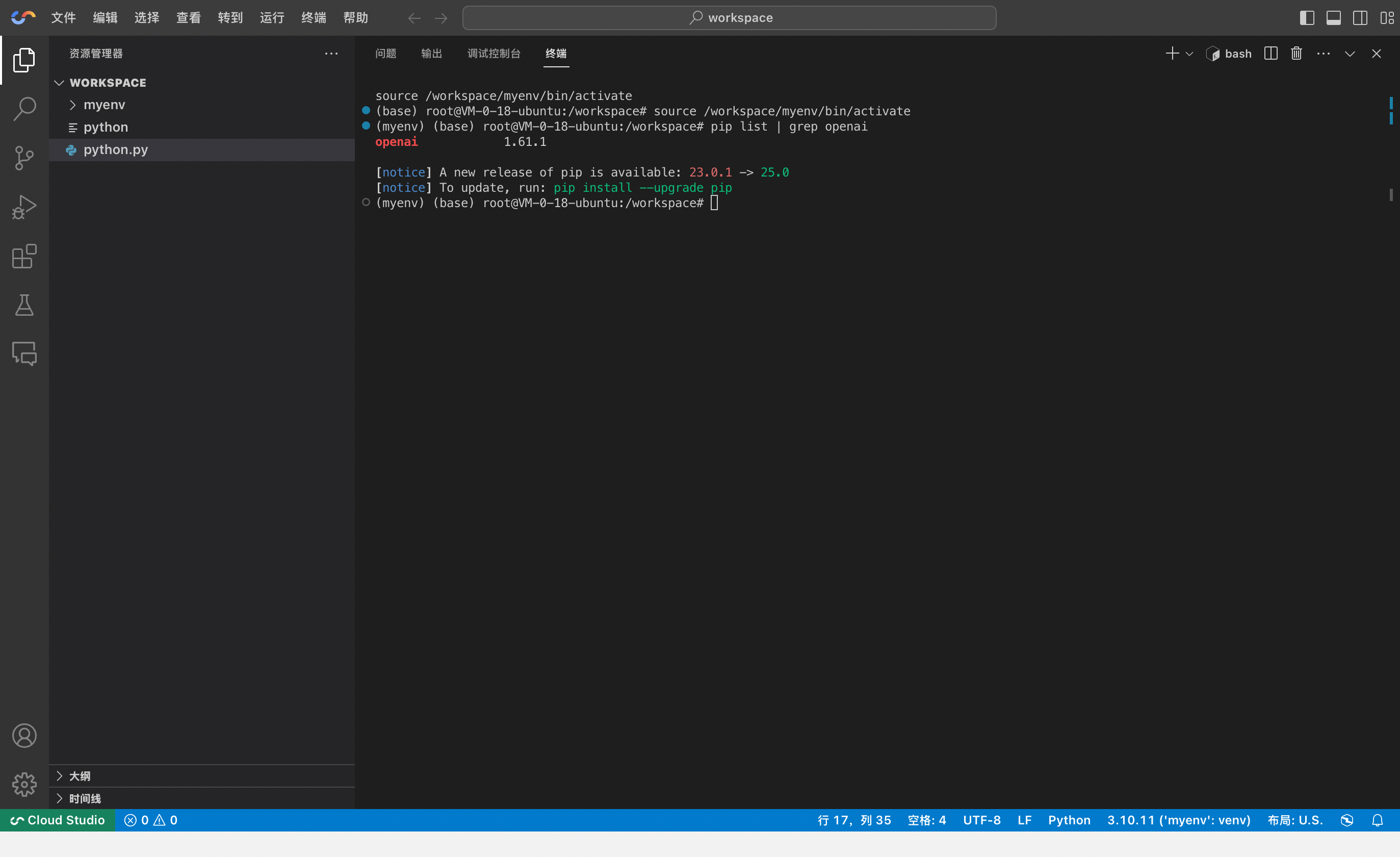Image resolution: width=1400 pixels, height=857 pixels.
Task: Open the python.py file
Action: (202, 149)
